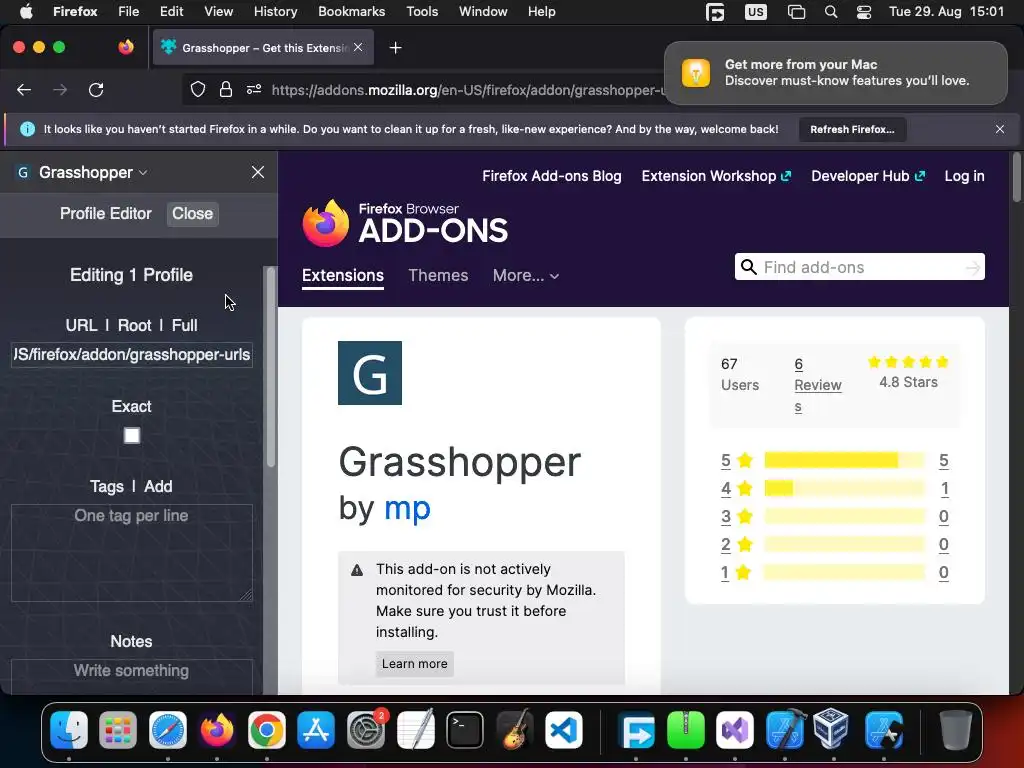
Task: Open Safari from the Dock
Action: [168, 729]
